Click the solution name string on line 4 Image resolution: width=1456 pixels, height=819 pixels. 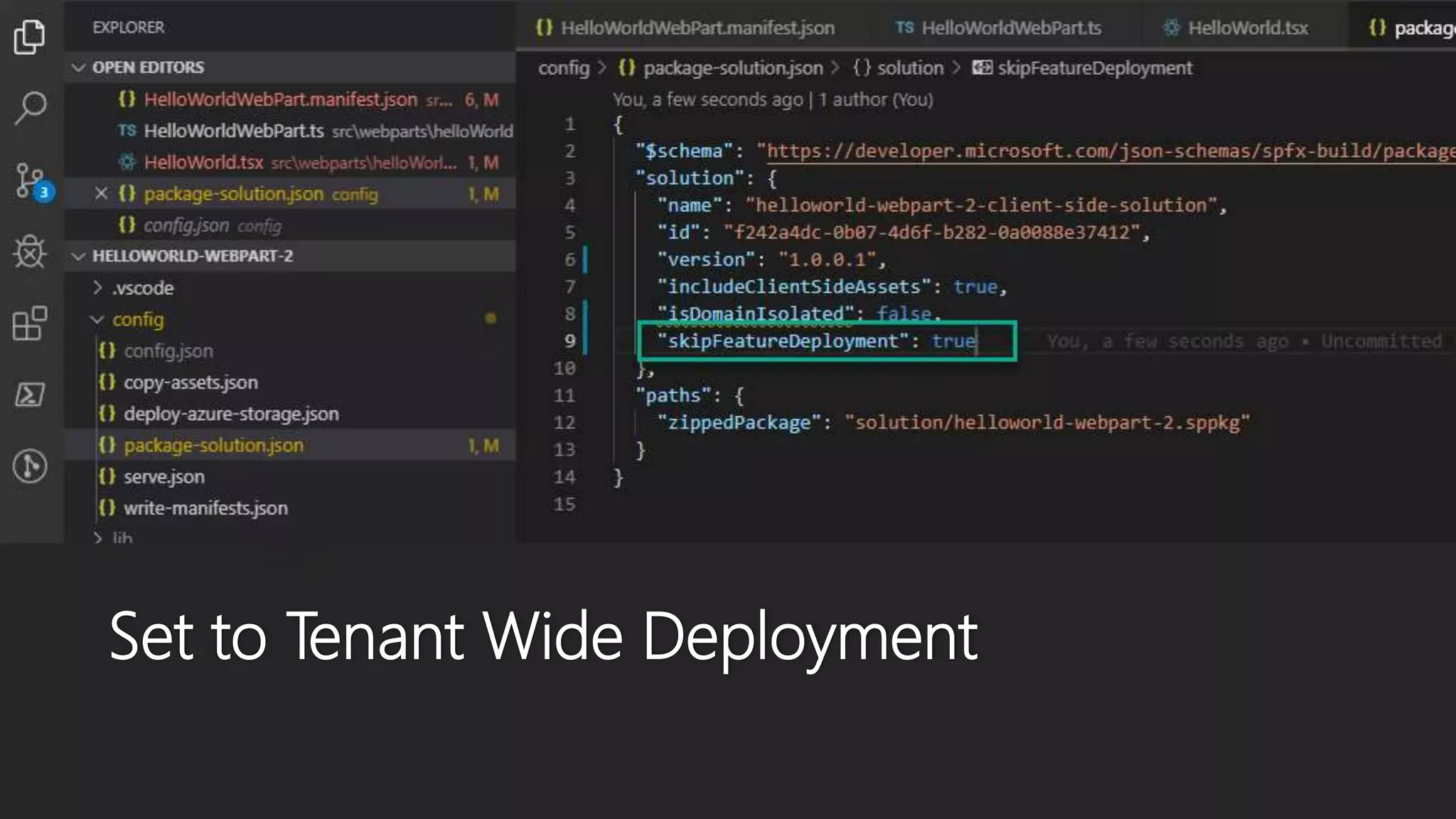tap(981, 205)
